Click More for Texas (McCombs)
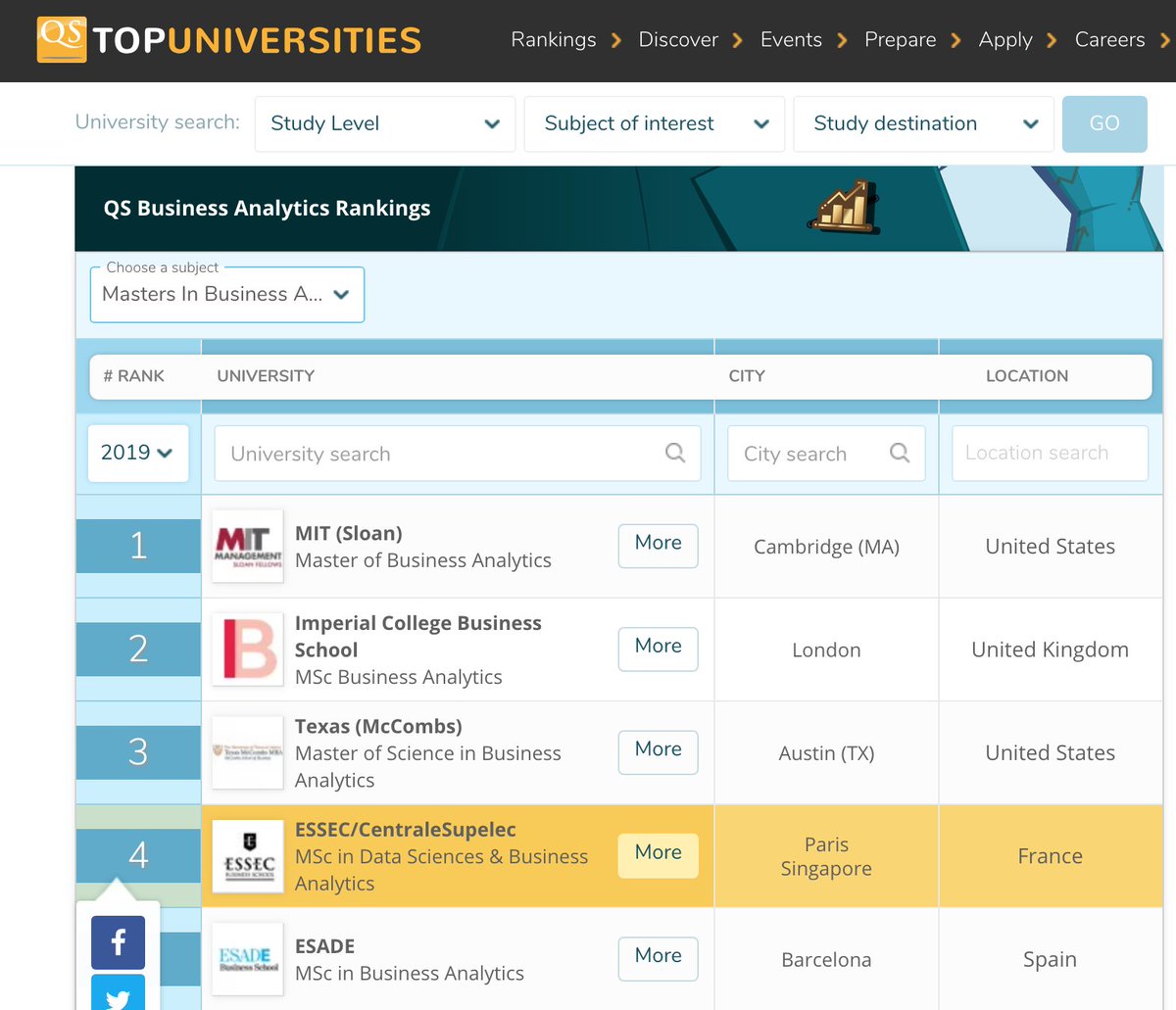The height and width of the screenshot is (1010, 1176). (659, 752)
